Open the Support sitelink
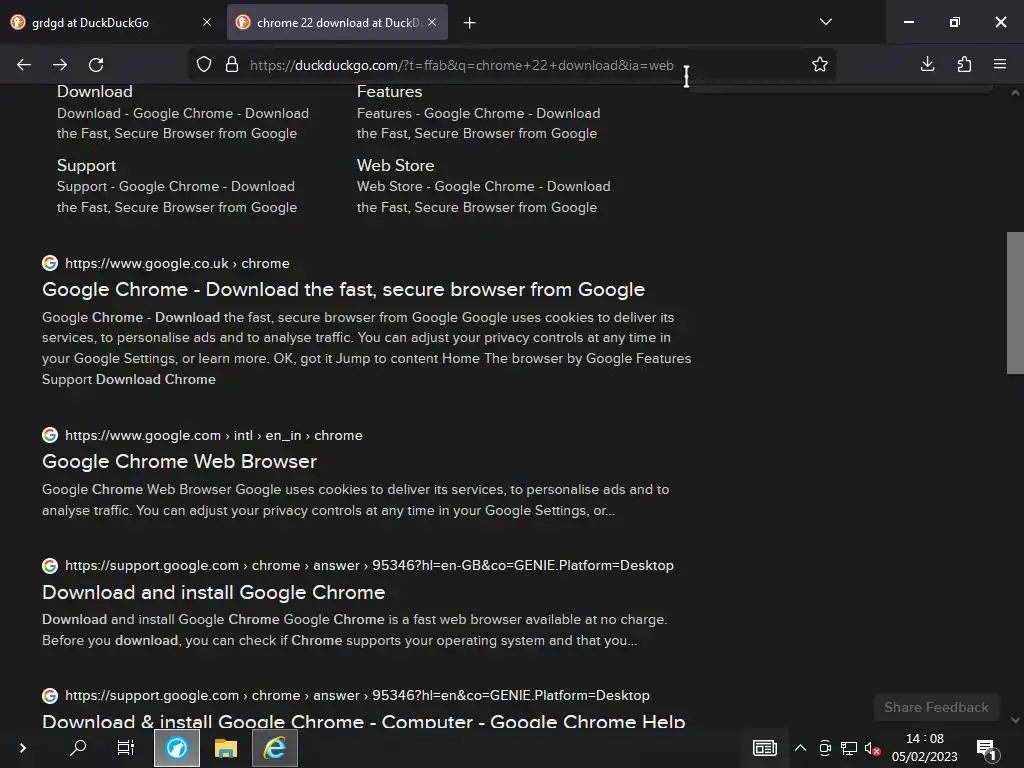Image resolution: width=1024 pixels, height=768 pixels. click(x=86, y=165)
